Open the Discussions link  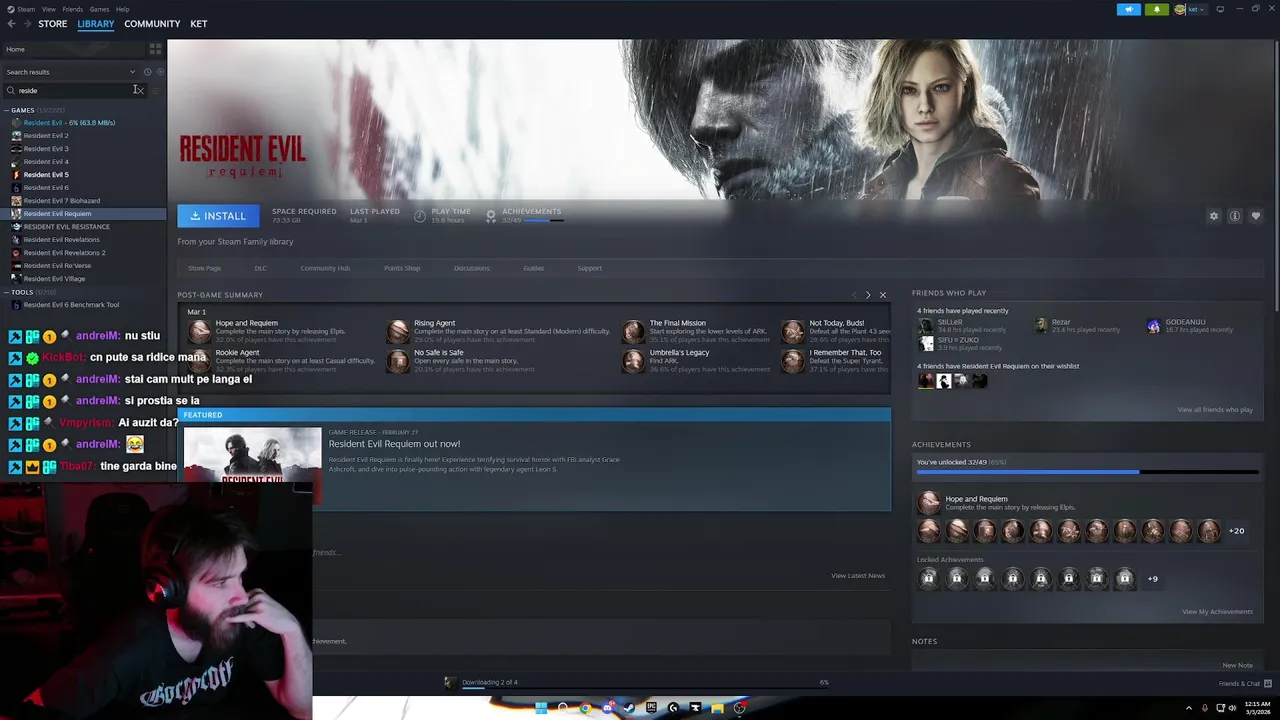(471, 268)
